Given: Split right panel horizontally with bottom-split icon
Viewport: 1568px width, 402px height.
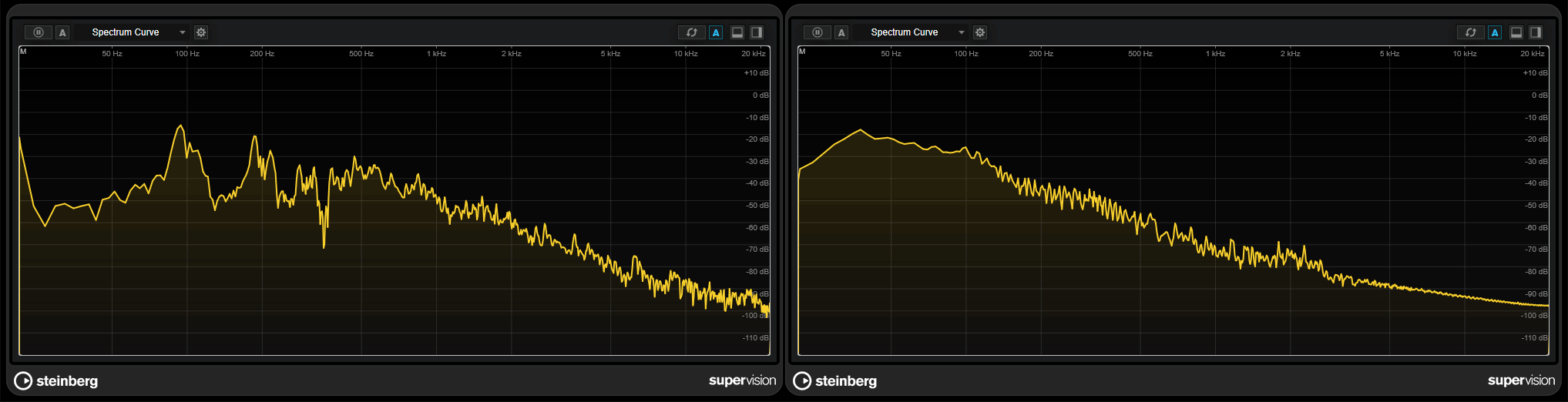Looking at the screenshot, I should tap(1516, 32).
